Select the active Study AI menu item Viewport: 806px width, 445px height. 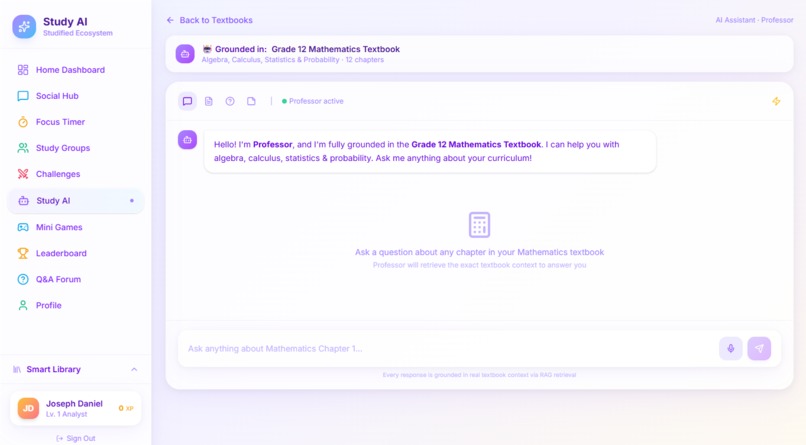pos(76,201)
